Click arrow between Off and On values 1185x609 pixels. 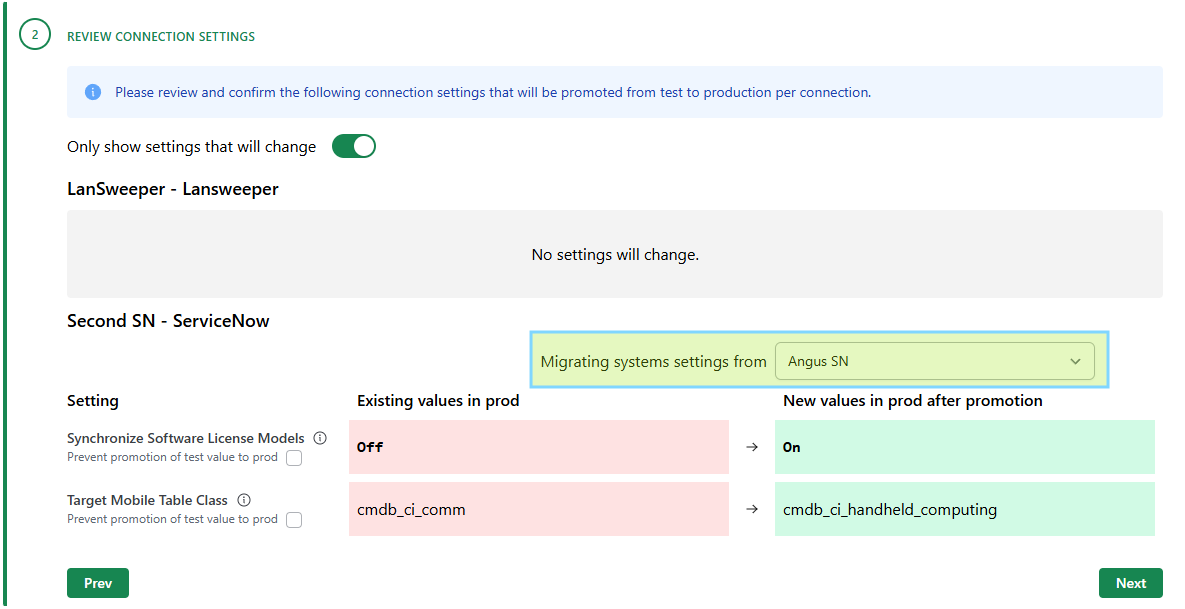[752, 447]
